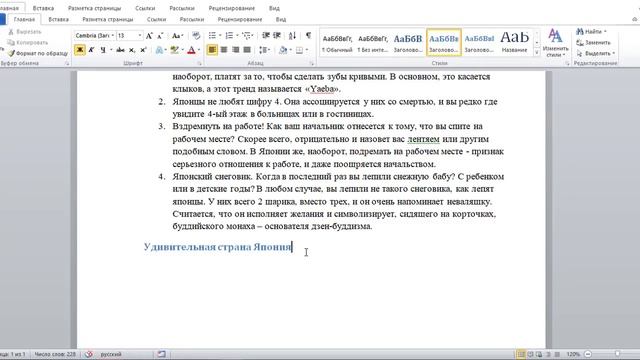Open font name dropdown Cambria

click(x=113, y=36)
